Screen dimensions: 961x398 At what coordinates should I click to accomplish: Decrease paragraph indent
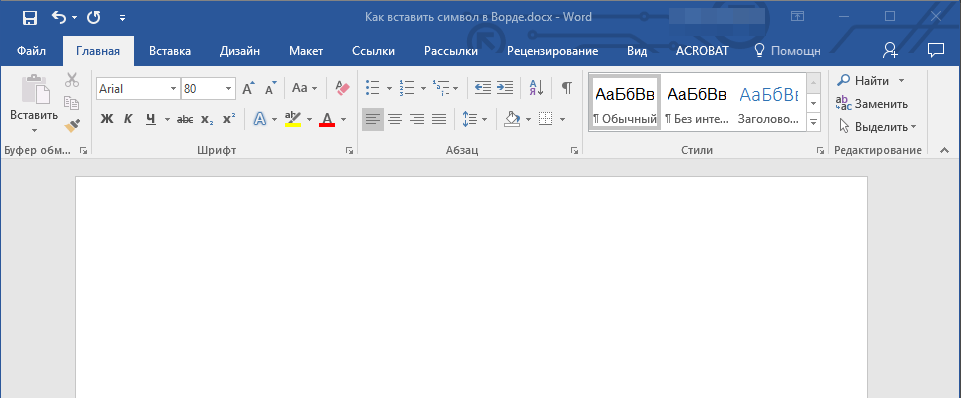point(483,88)
